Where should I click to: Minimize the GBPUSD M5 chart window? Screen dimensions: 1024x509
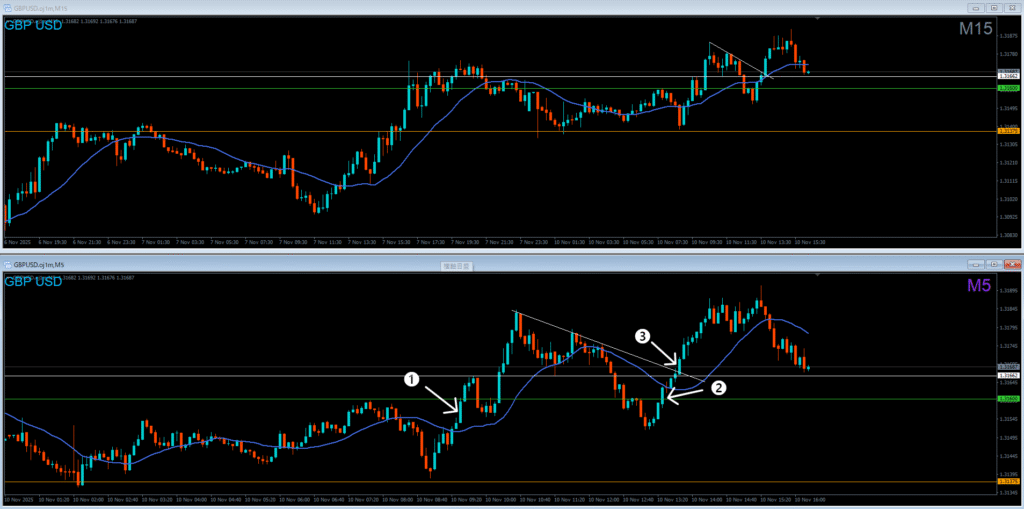click(x=976, y=265)
